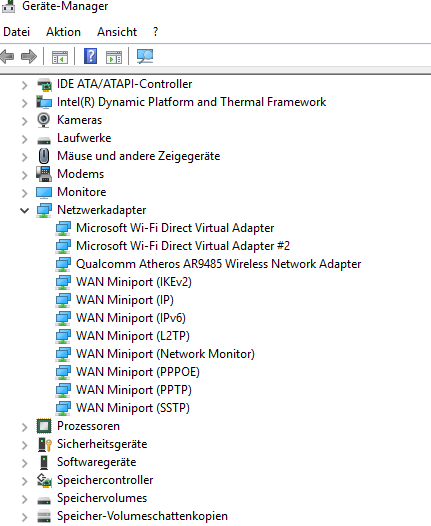
Task: Click the icon of WAN Miniport (SSTP)
Action: (x=63, y=408)
